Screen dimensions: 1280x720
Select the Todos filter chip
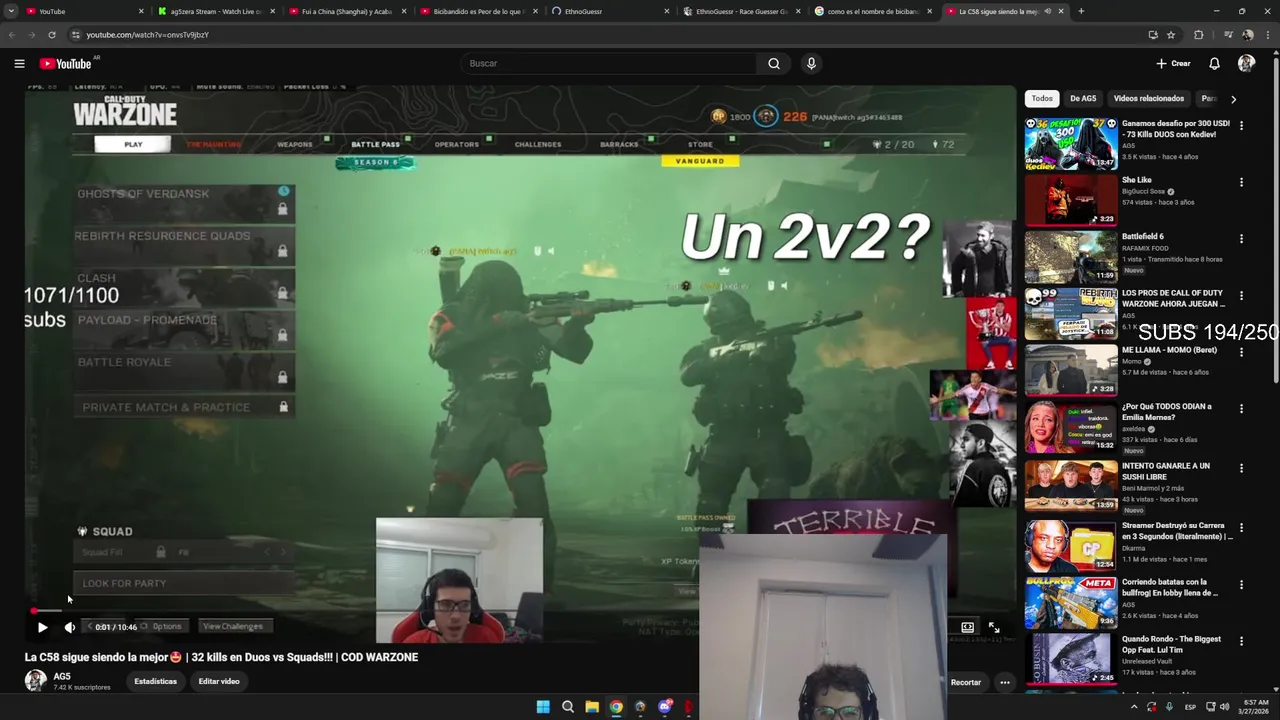click(x=1042, y=98)
